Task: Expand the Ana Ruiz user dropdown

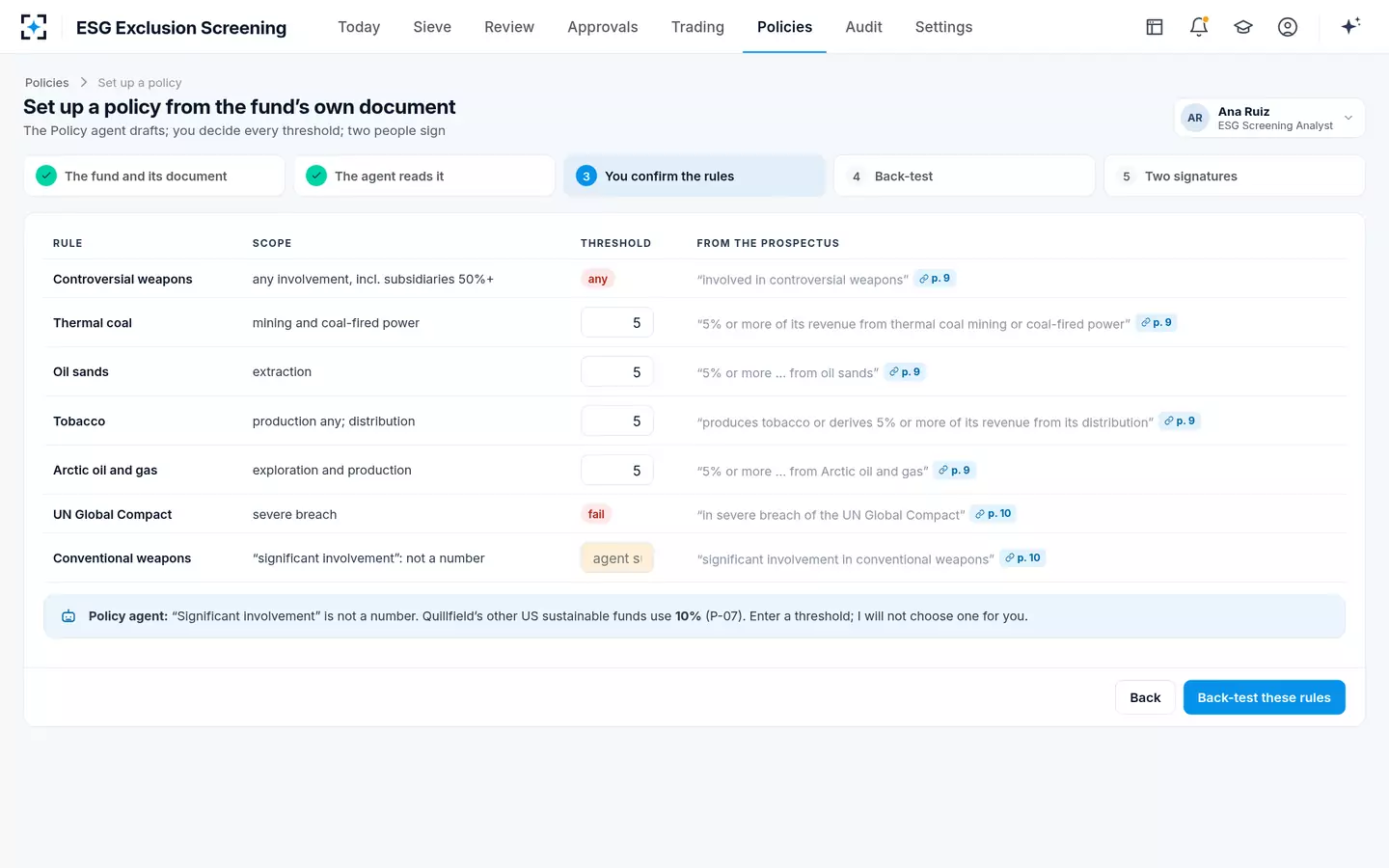Action: pos(1269,118)
